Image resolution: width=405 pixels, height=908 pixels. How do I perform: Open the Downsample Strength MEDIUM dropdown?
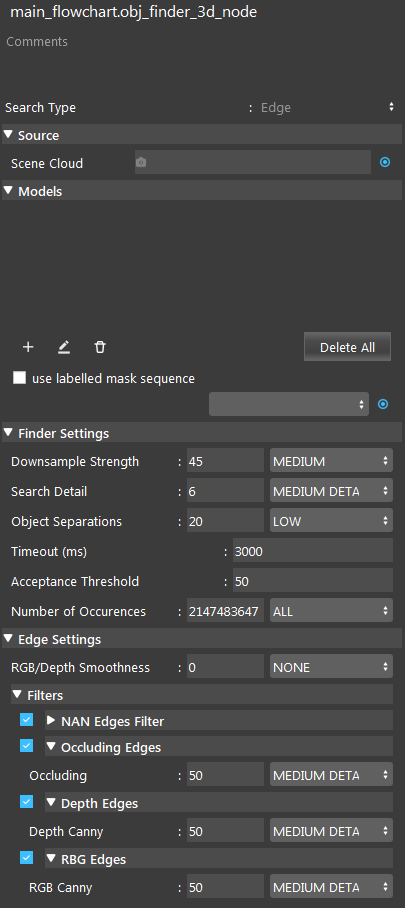tap(331, 462)
